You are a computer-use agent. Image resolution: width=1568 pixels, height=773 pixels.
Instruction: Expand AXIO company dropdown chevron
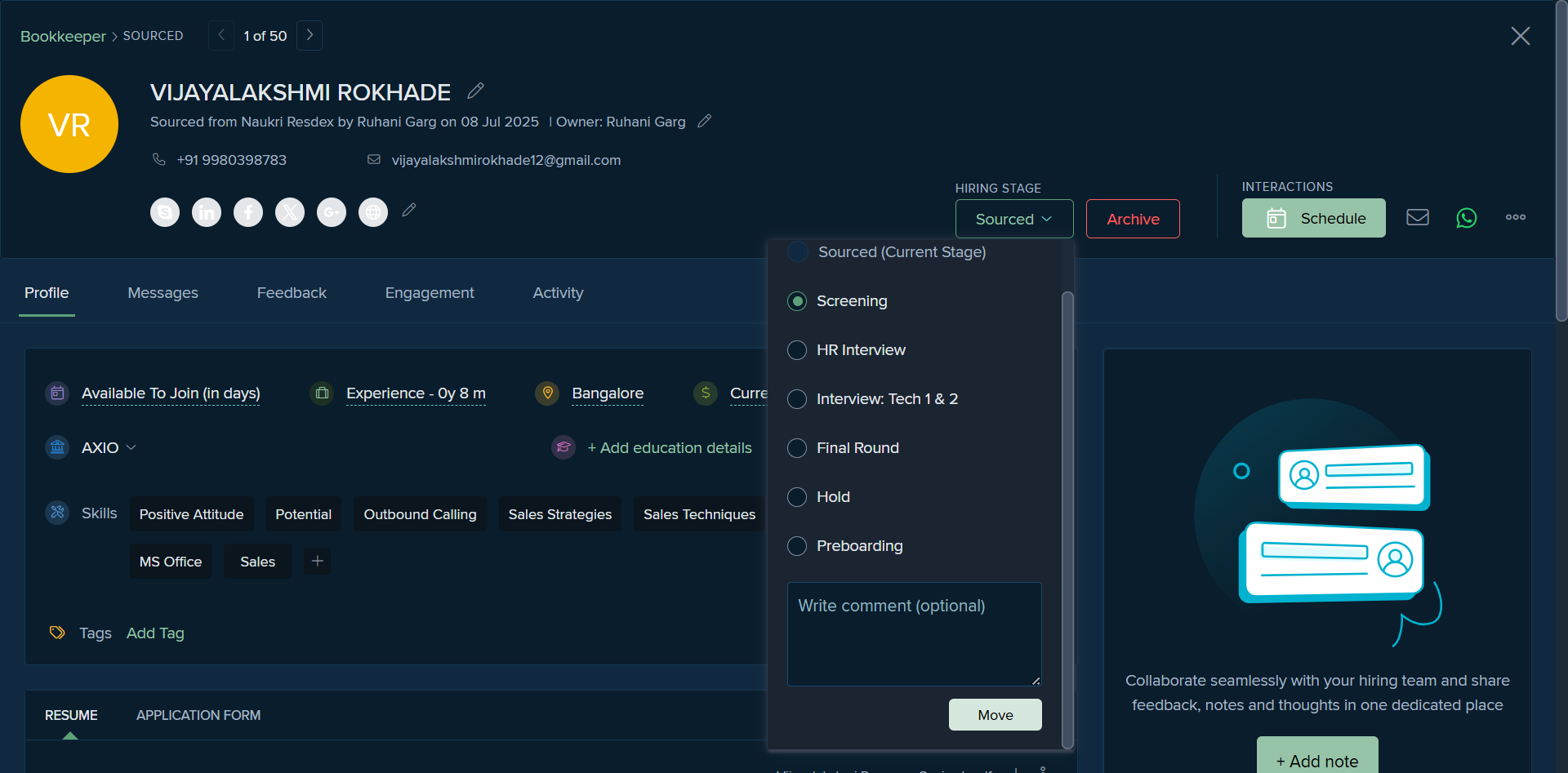pos(131,447)
